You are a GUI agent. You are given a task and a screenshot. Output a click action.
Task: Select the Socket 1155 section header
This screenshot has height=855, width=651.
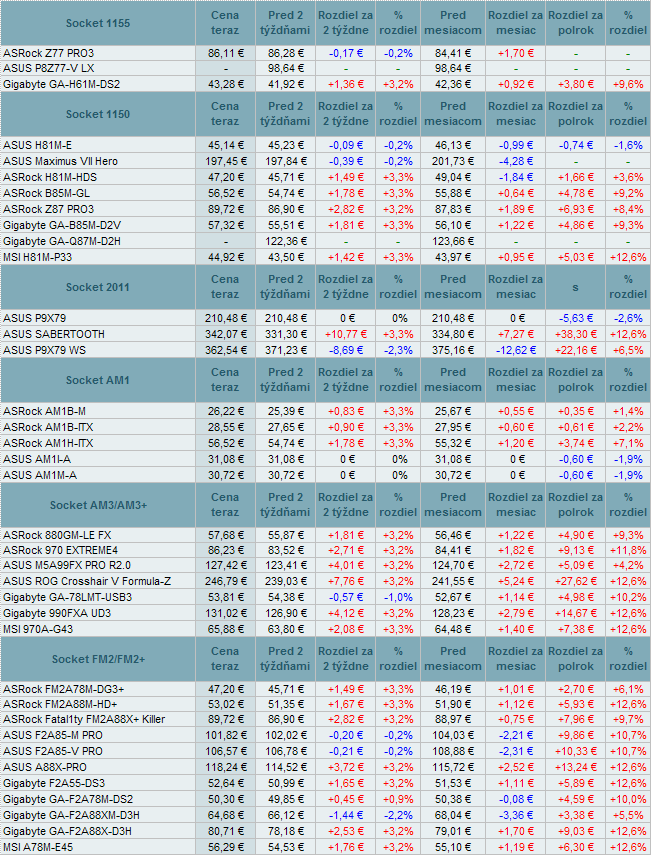[x=98, y=23]
